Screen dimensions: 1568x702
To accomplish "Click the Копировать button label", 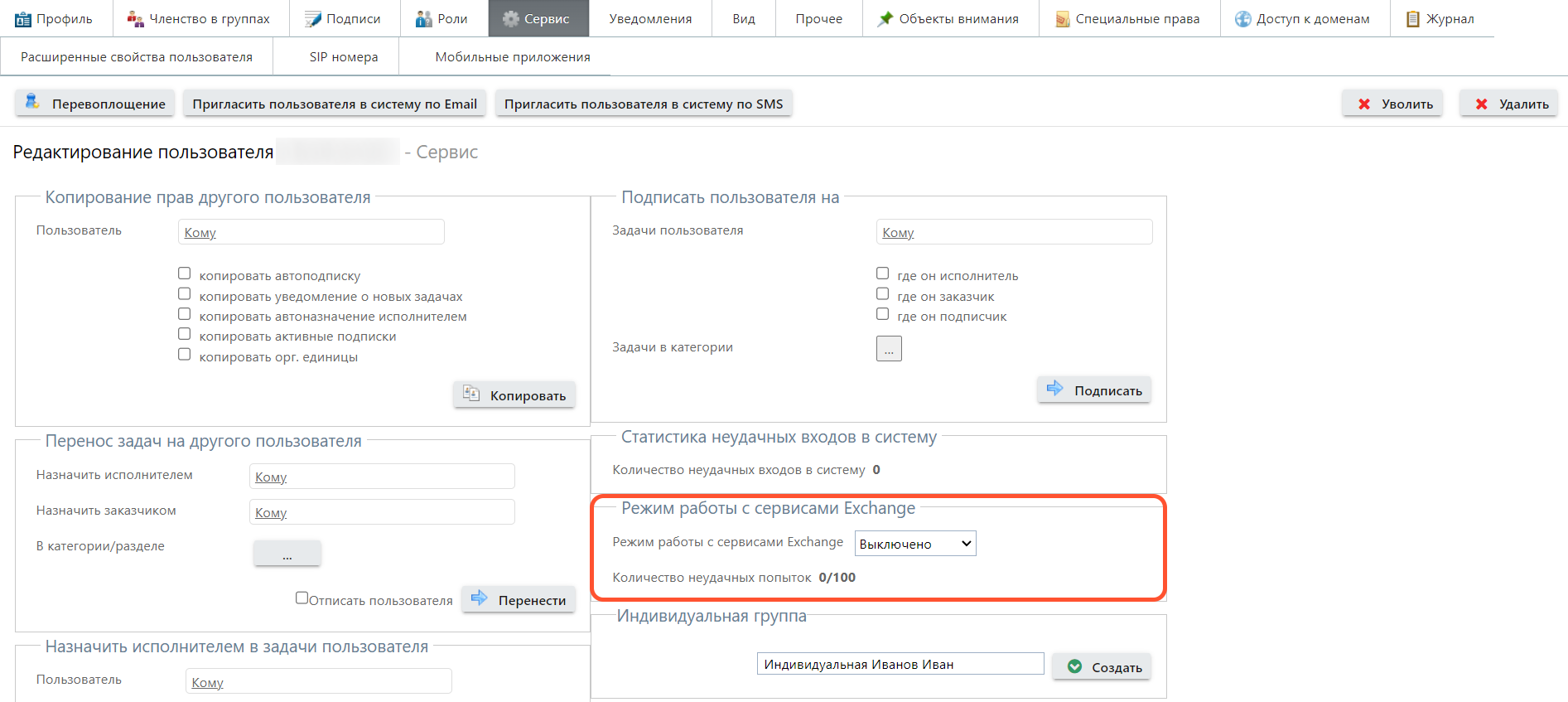I will [528, 396].
